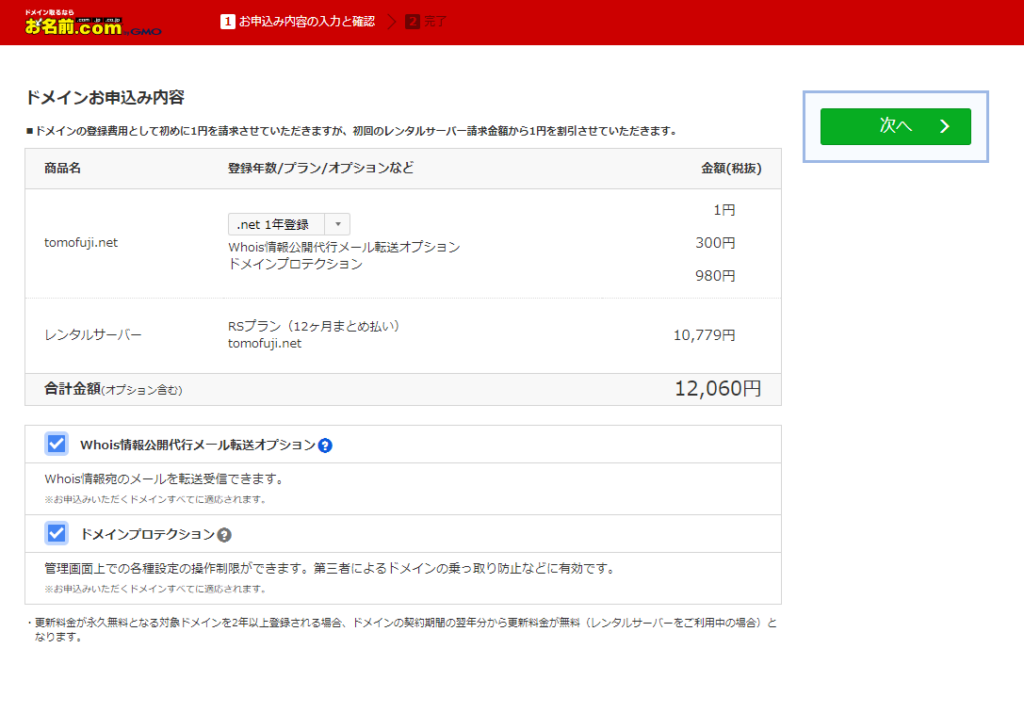Disable the ドメインプロテクション checkbox

pos(56,534)
